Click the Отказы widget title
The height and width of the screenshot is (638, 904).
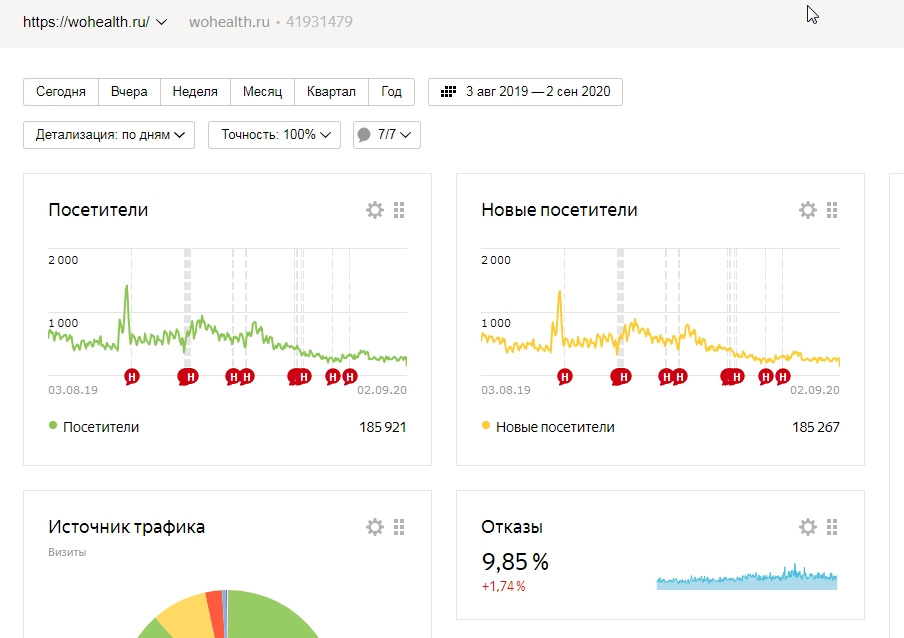pos(512,527)
